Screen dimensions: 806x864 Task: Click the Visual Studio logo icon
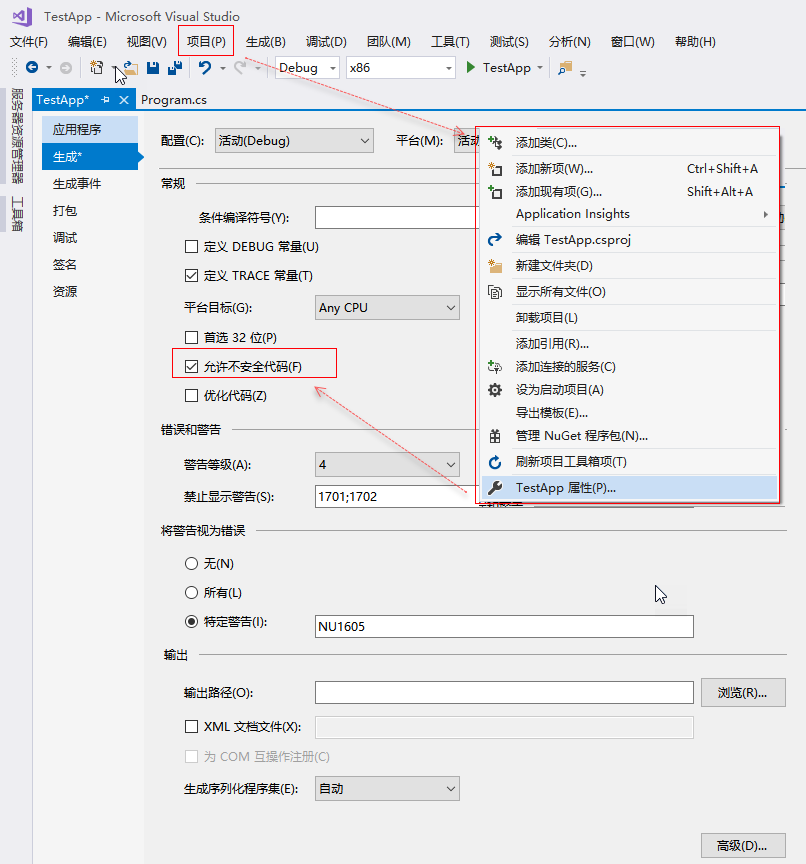point(23,17)
